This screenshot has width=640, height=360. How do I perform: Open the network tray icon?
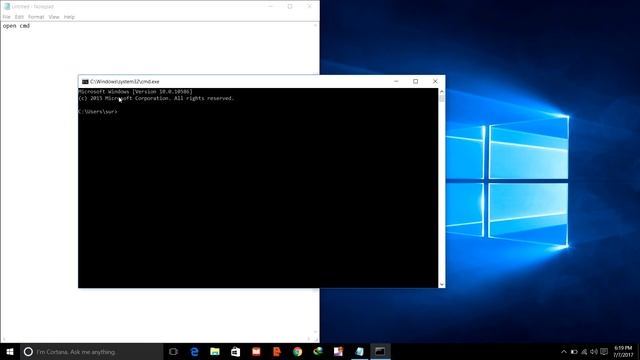tap(584, 352)
